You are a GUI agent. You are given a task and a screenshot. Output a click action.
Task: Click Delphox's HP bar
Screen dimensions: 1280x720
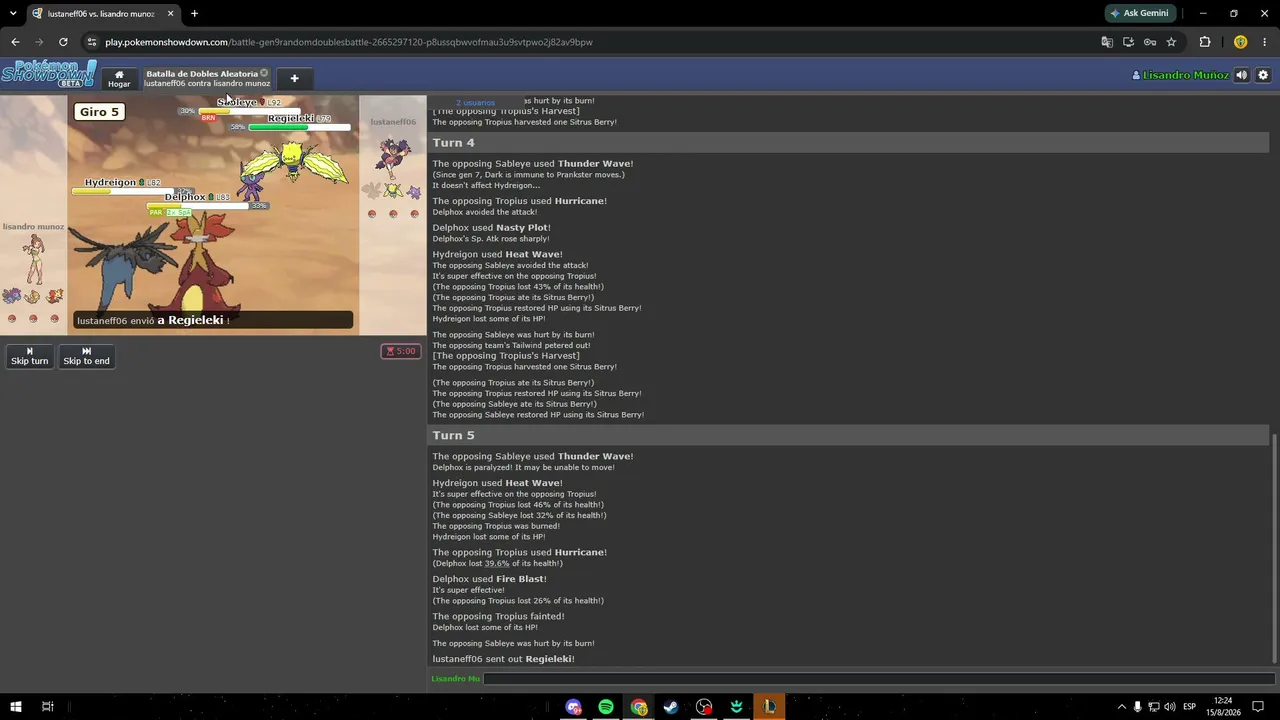click(197, 205)
